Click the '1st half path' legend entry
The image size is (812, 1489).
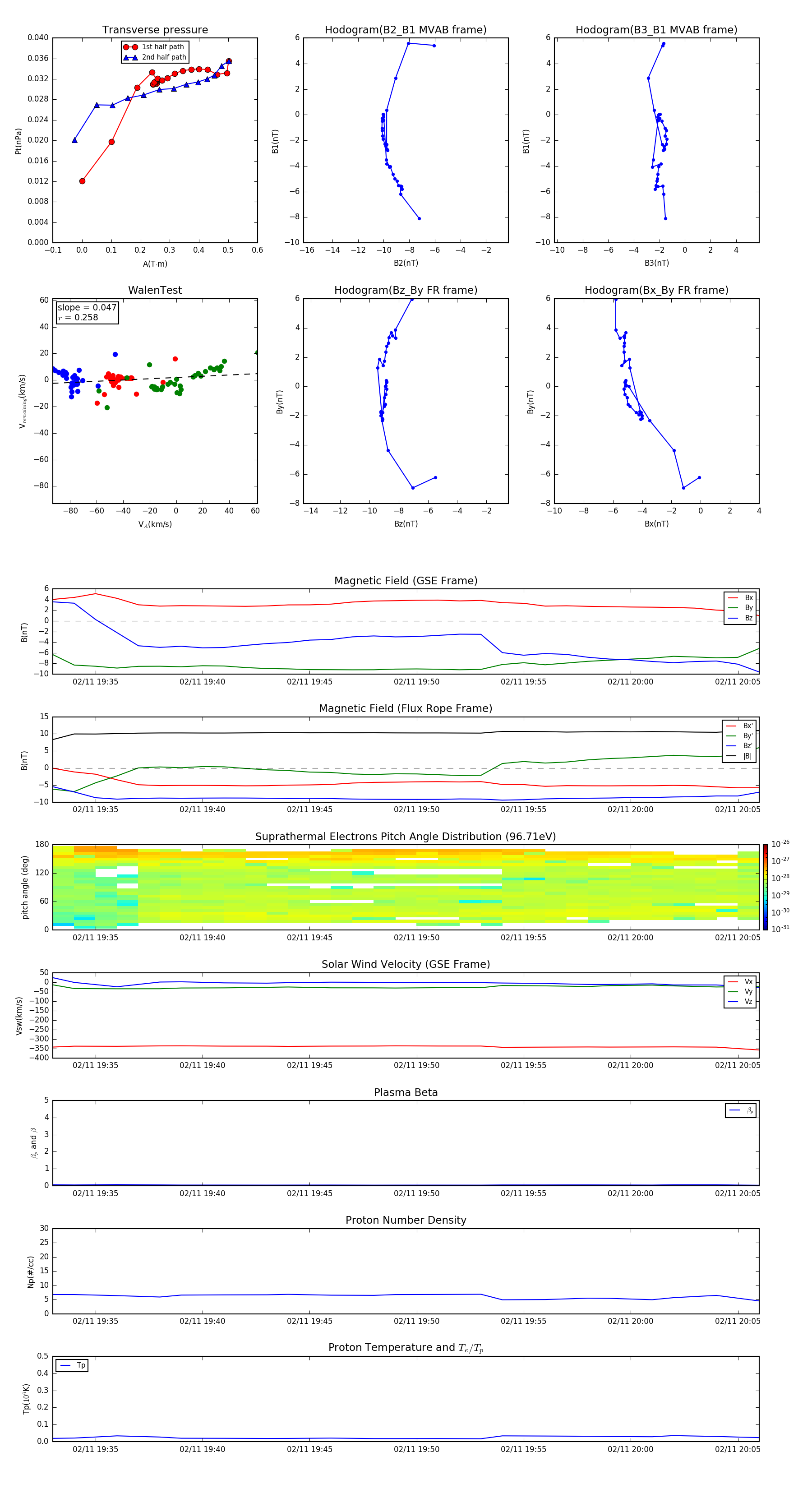[x=154, y=47]
